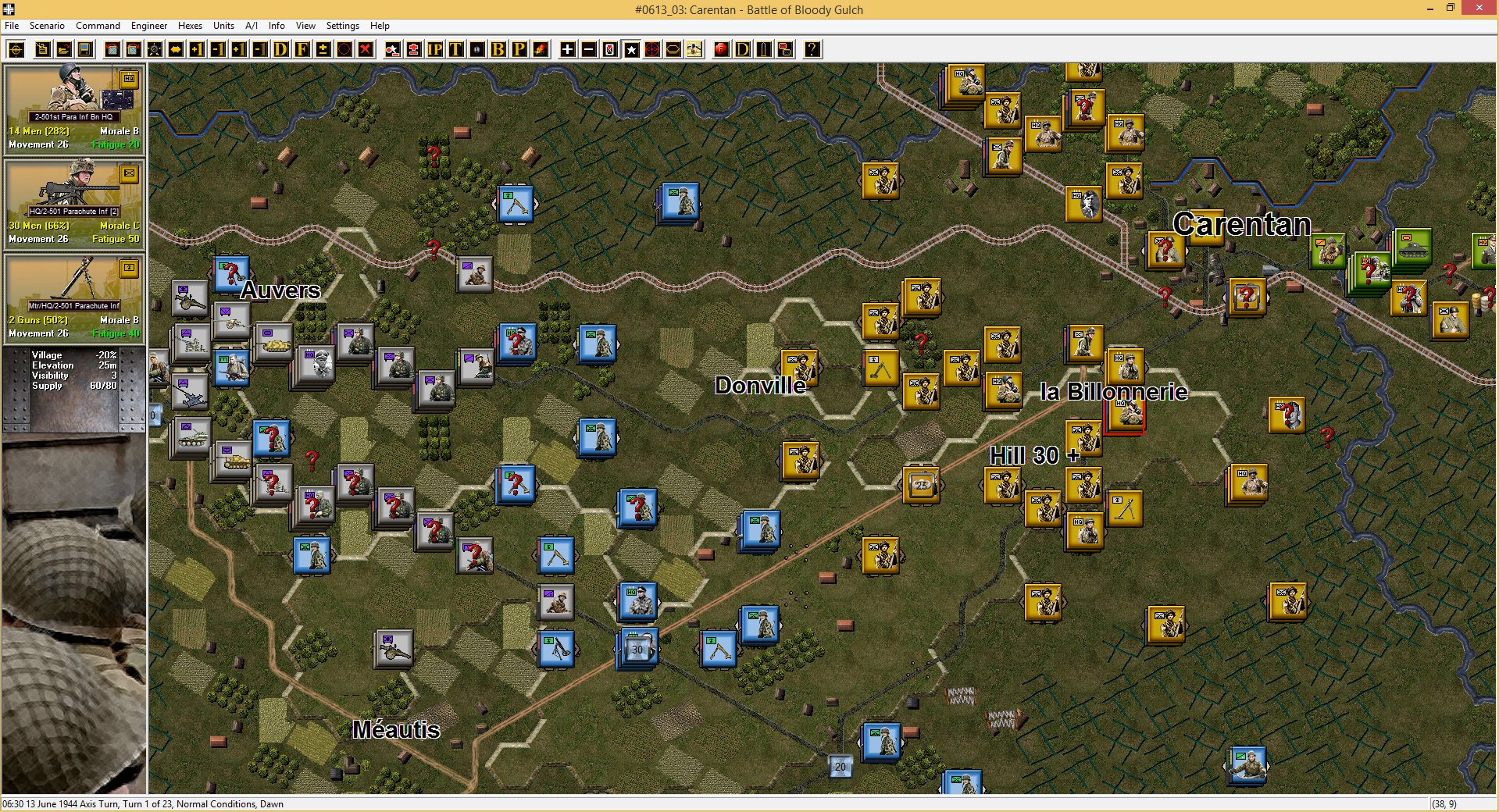Click the yellow F toolbar icon

(x=302, y=50)
